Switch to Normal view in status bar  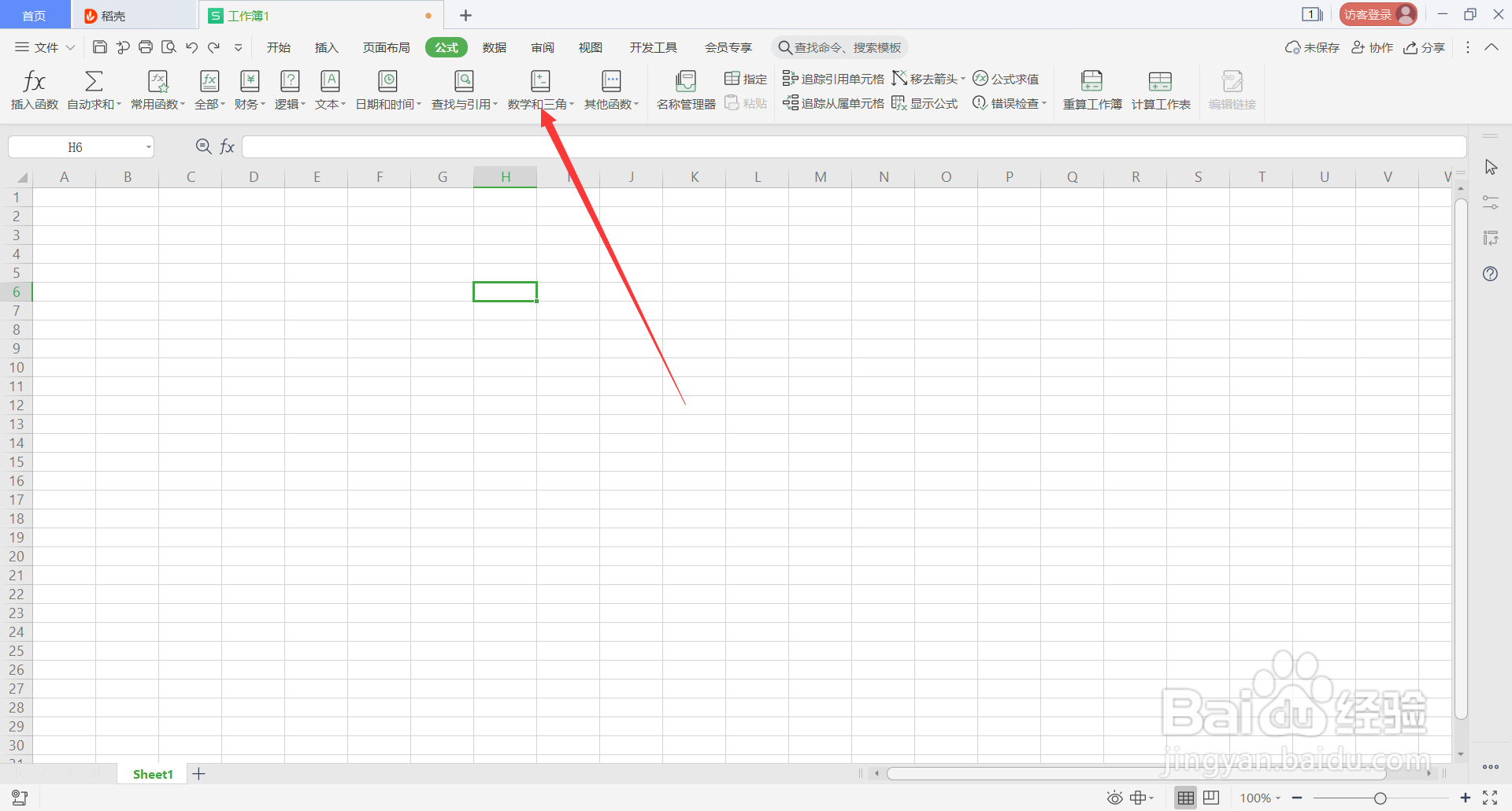(x=1185, y=798)
